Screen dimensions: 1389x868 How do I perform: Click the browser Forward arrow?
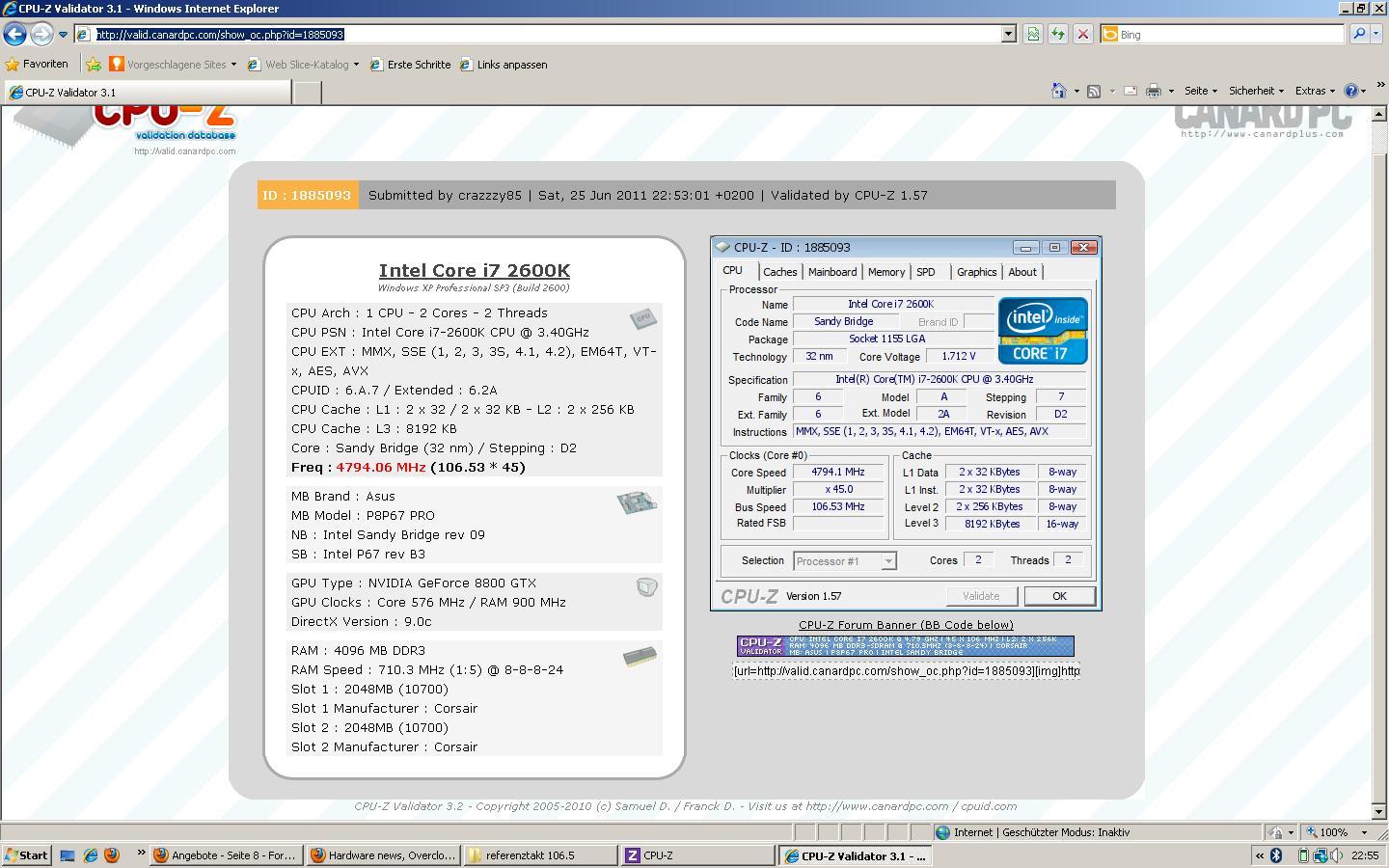tap(41, 34)
